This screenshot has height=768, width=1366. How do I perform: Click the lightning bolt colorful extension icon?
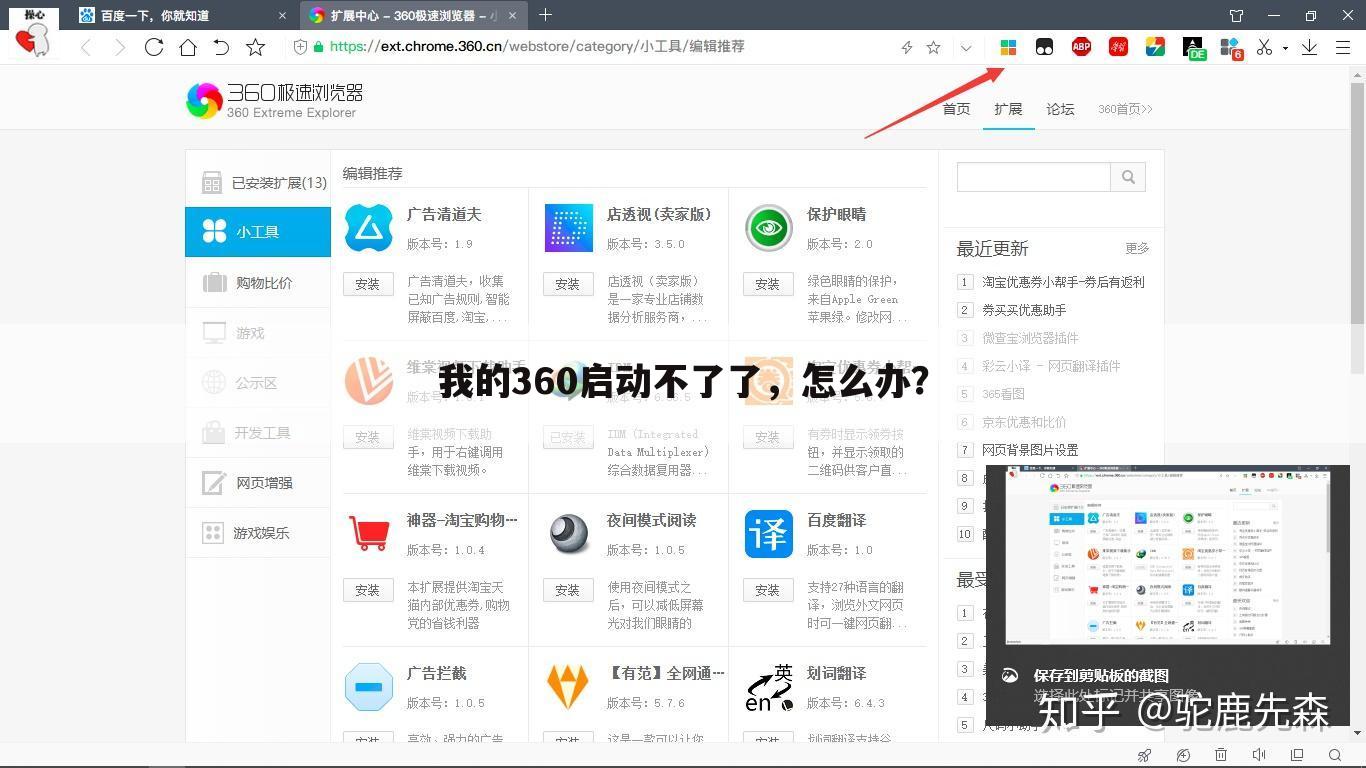1155,47
